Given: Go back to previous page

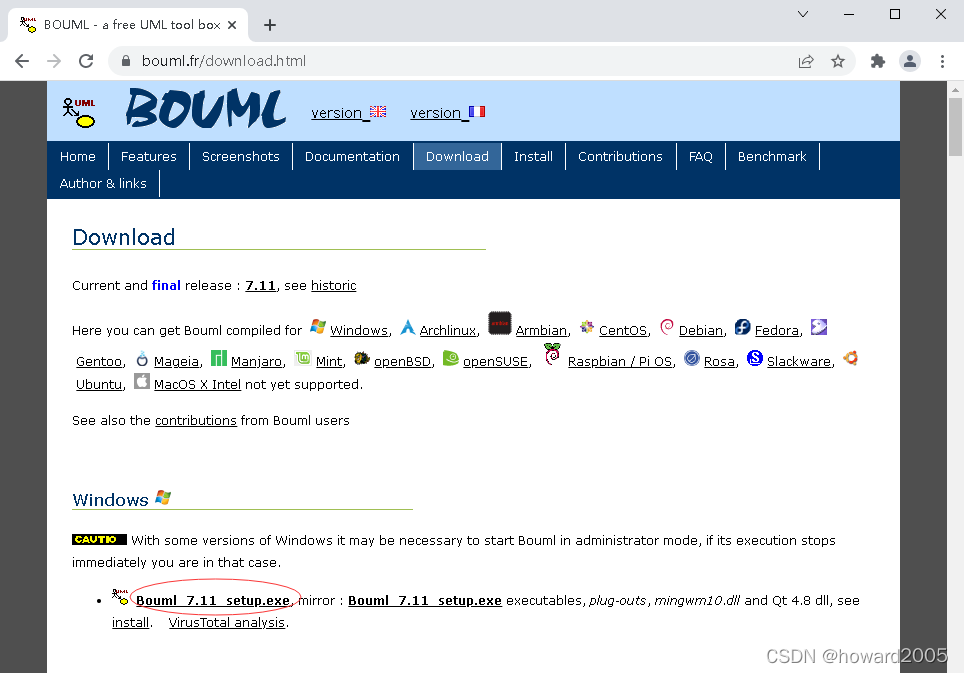Looking at the screenshot, I should 22,61.
